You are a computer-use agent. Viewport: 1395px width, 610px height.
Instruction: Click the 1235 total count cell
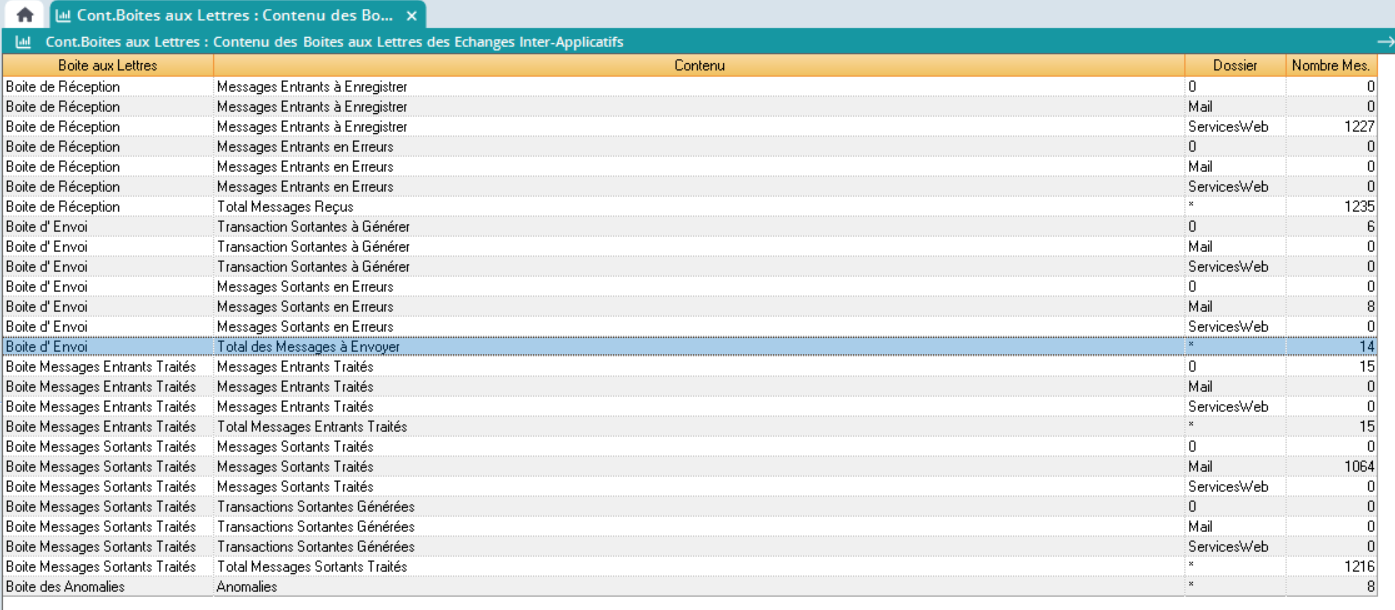1359,207
